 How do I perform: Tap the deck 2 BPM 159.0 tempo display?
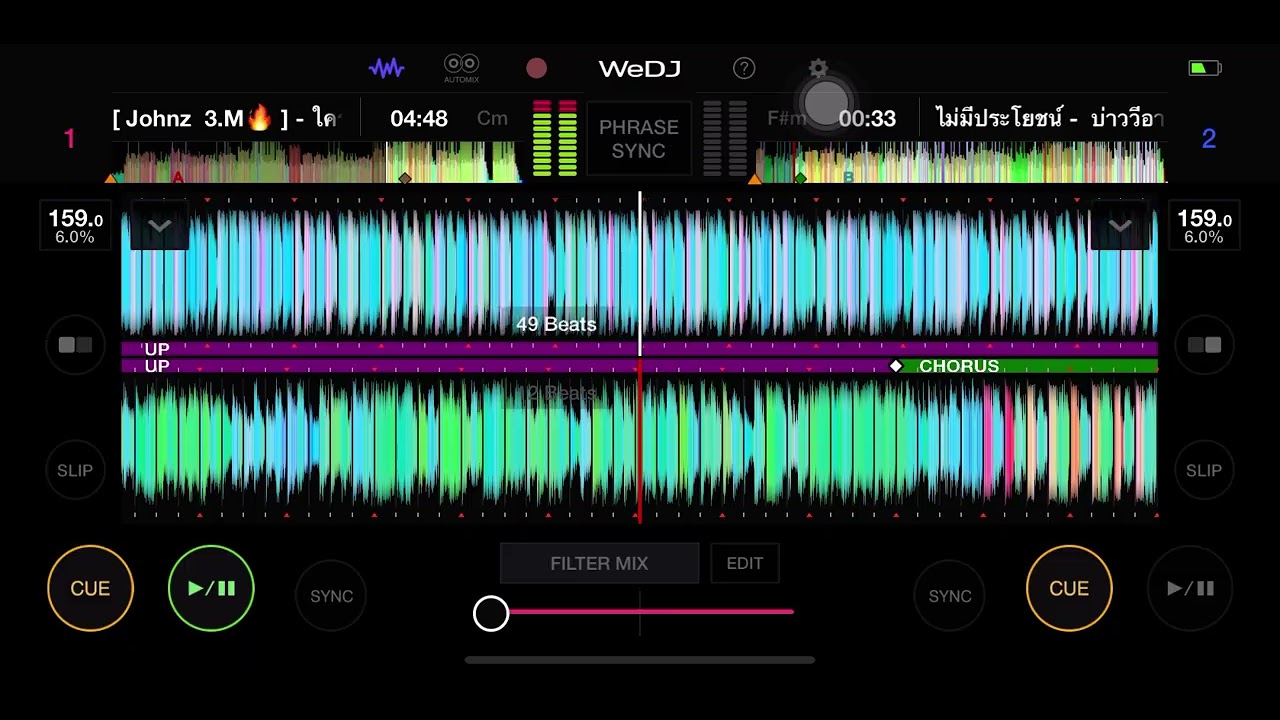1204,226
